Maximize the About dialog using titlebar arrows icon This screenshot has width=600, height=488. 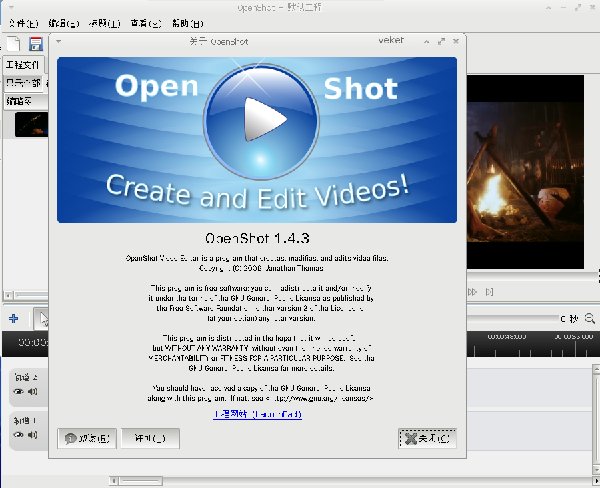coord(441,41)
